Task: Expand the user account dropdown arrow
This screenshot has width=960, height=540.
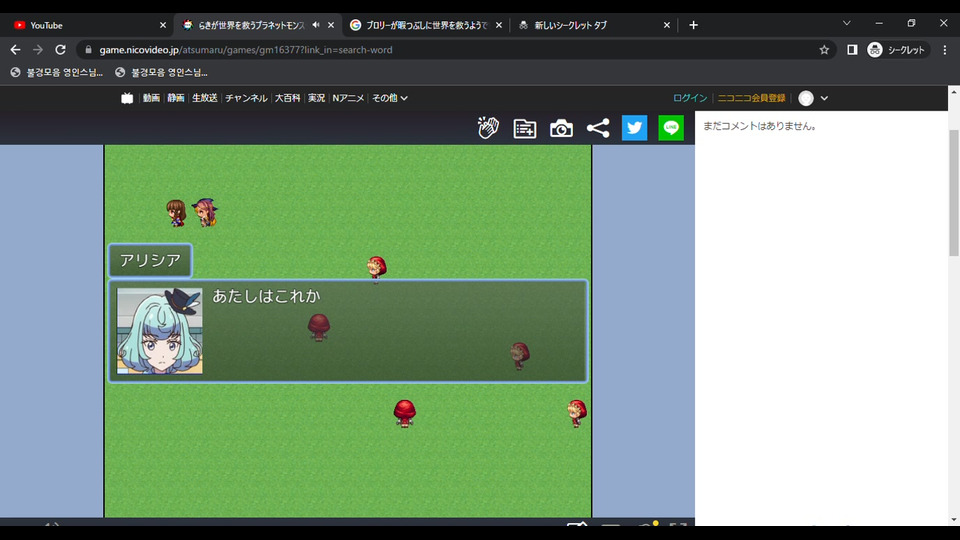Action: click(824, 98)
